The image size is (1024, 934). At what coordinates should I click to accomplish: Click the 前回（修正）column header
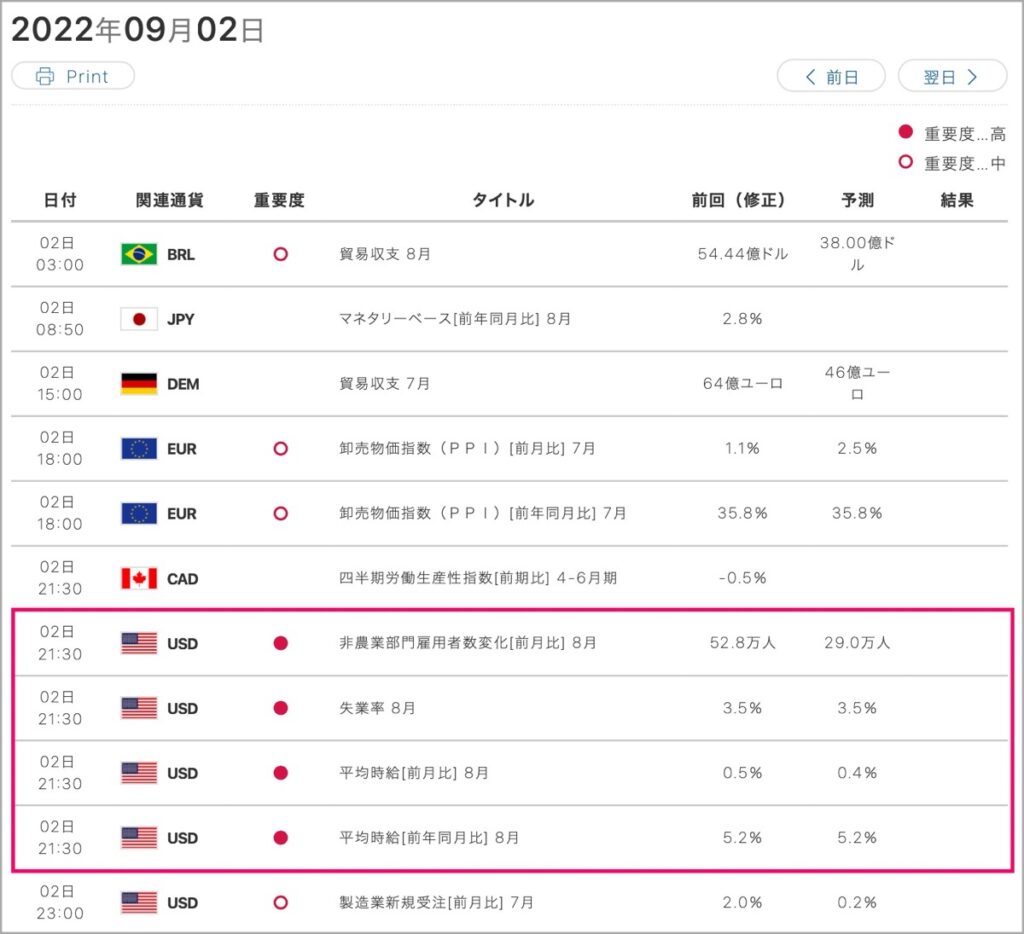(739, 200)
